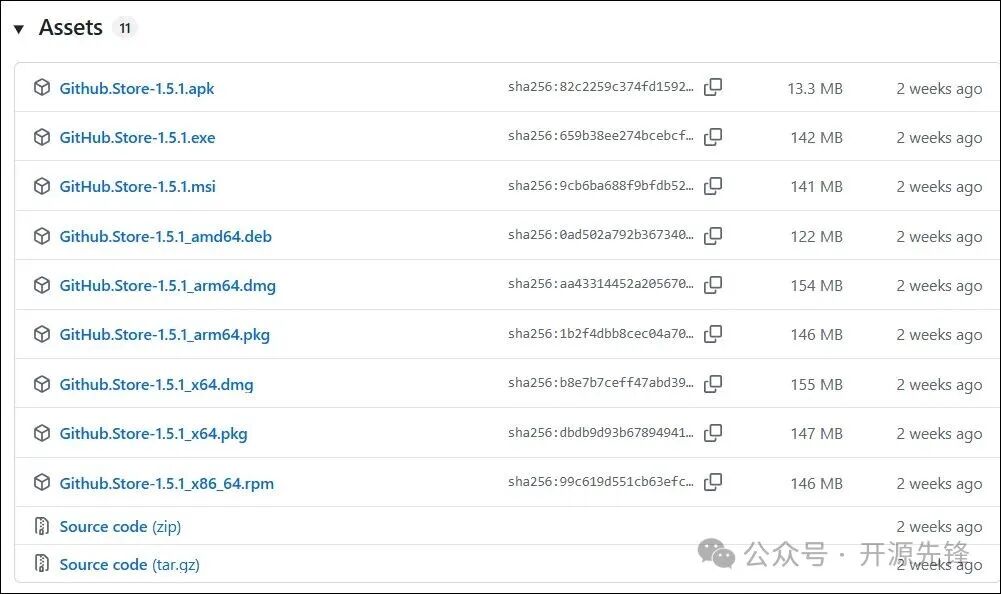Viewport: 1001px width, 594px height.
Task: Click the package icon beside x64.dmg
Action: 42,384
